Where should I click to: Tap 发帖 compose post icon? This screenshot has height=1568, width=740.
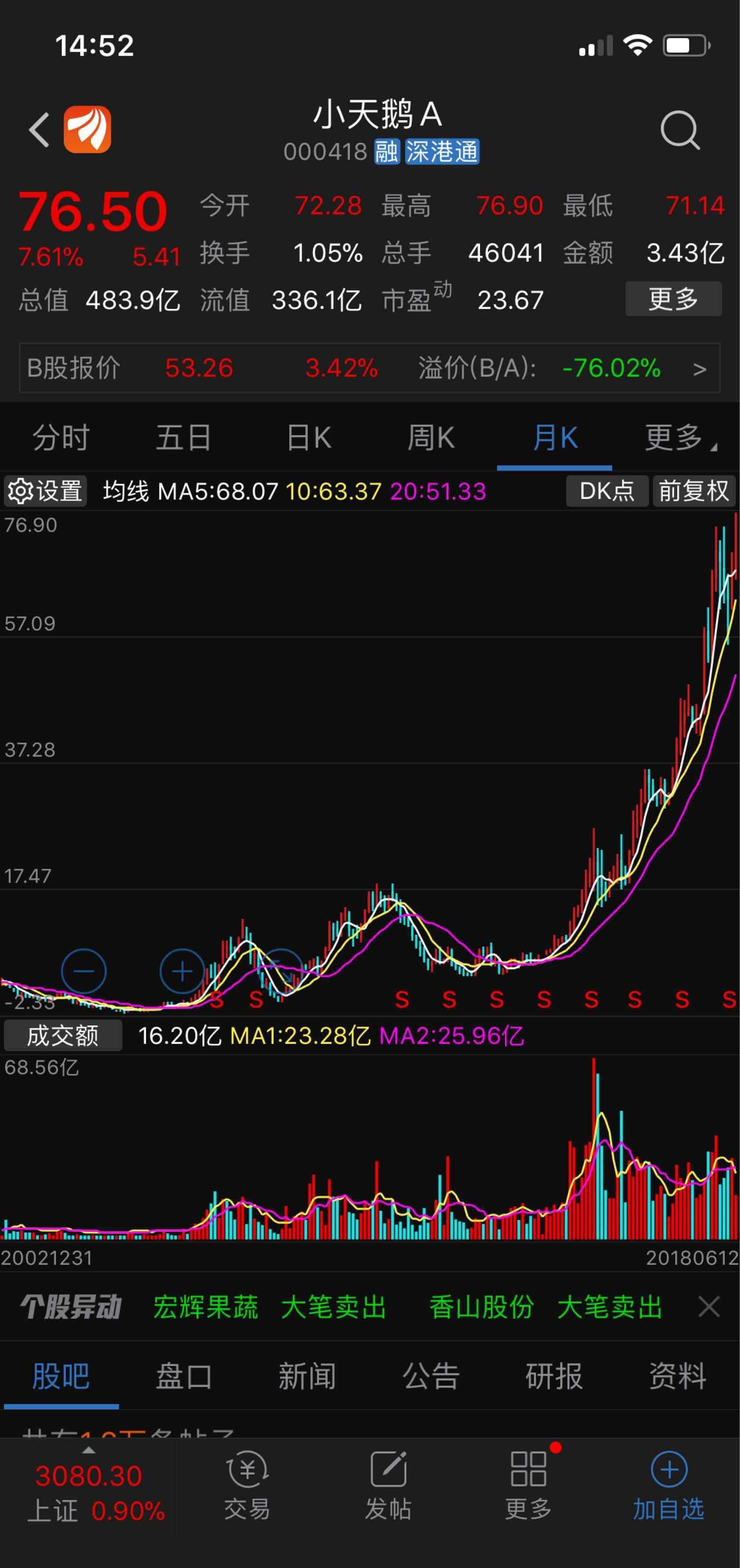click(388, 1485)
